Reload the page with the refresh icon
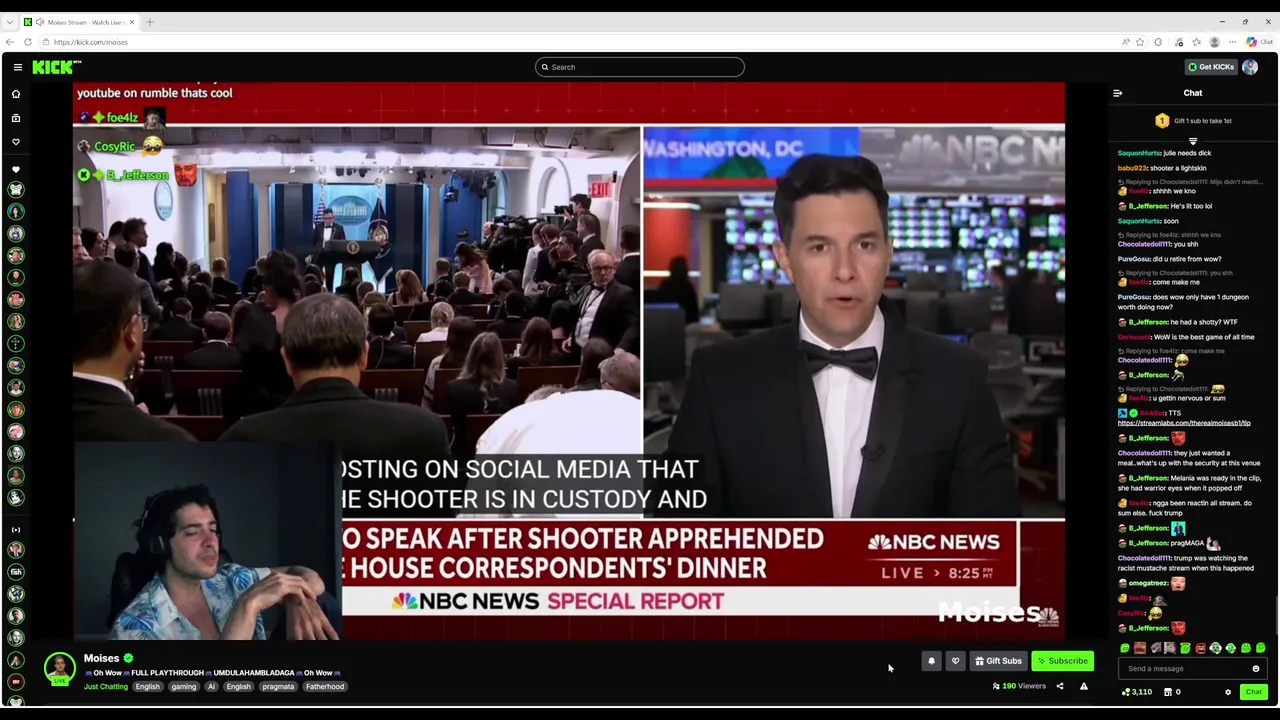 point(28,42)
